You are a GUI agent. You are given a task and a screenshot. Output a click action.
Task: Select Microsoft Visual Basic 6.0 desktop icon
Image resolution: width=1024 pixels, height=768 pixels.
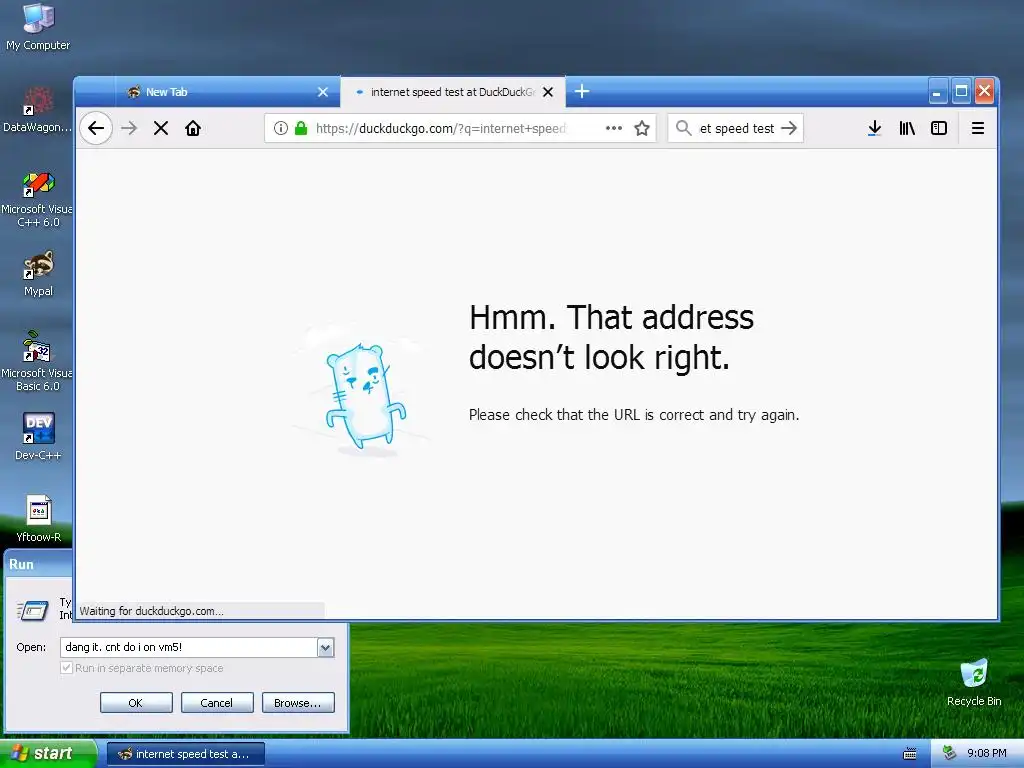coord(37,361)
